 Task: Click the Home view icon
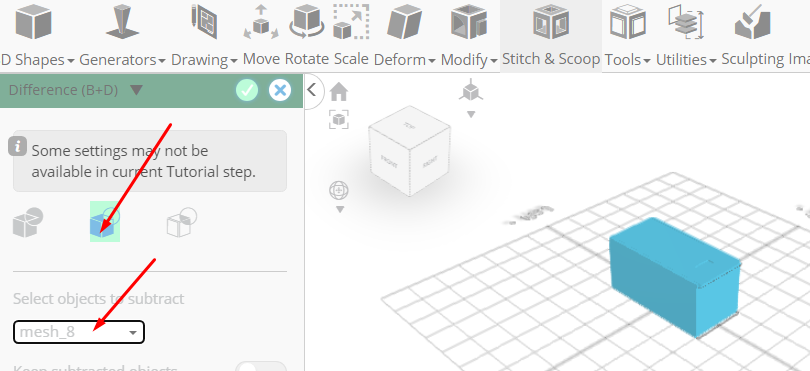pyautogui.click(x=338, y=92)
